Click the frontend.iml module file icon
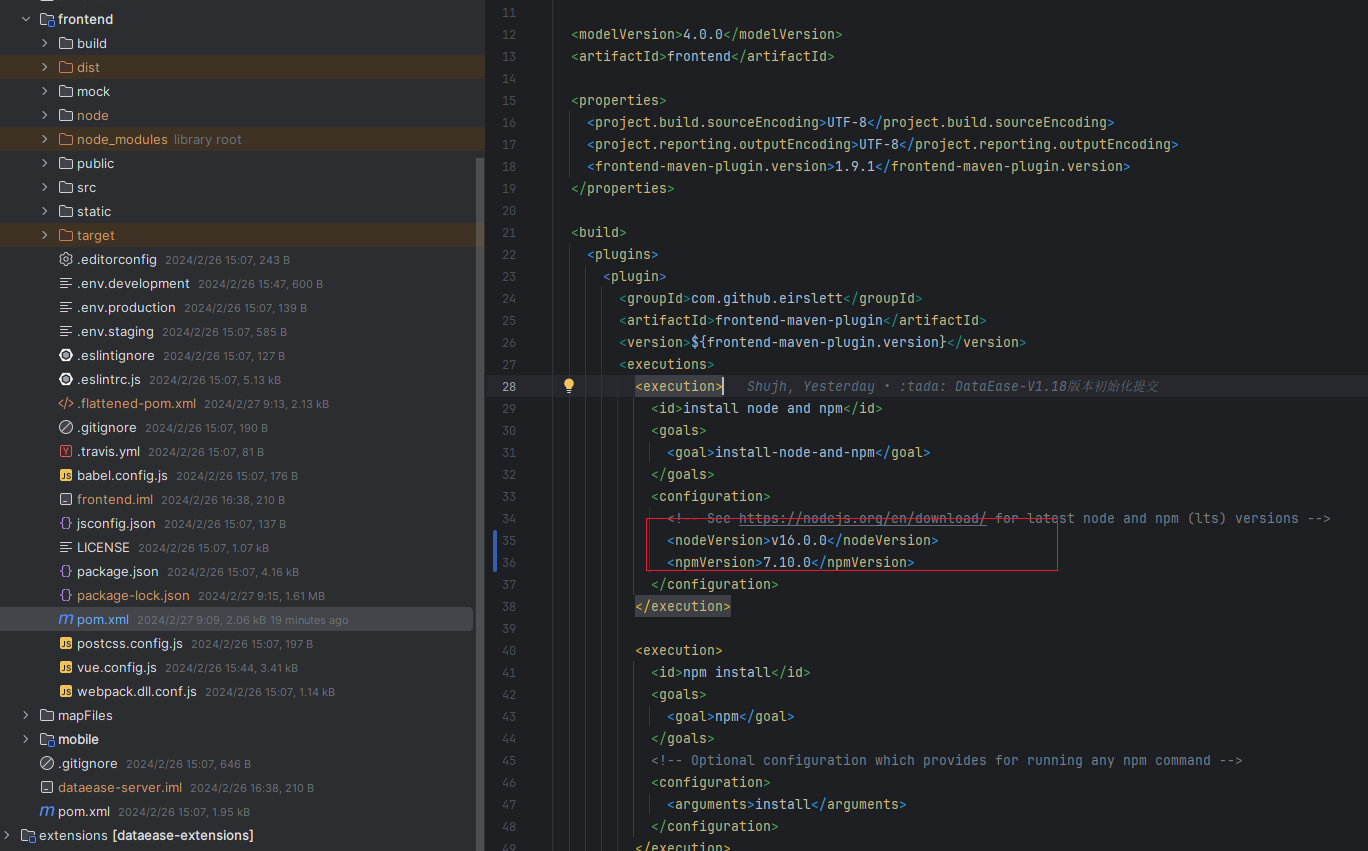Screen dimensions: 1368x851 coord(66,499)
